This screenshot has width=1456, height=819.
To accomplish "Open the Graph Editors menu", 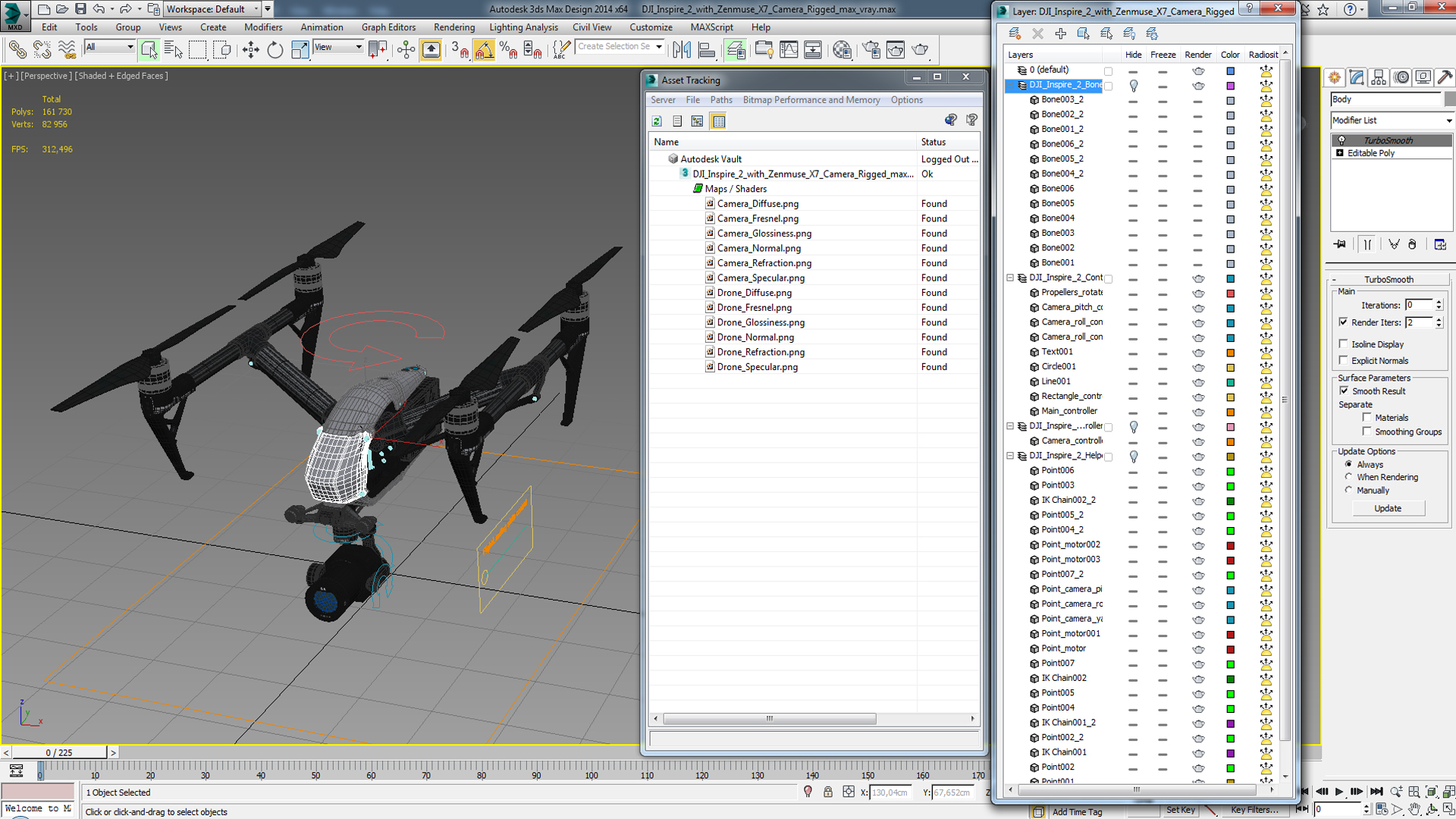I will click(x=388, y=27).
